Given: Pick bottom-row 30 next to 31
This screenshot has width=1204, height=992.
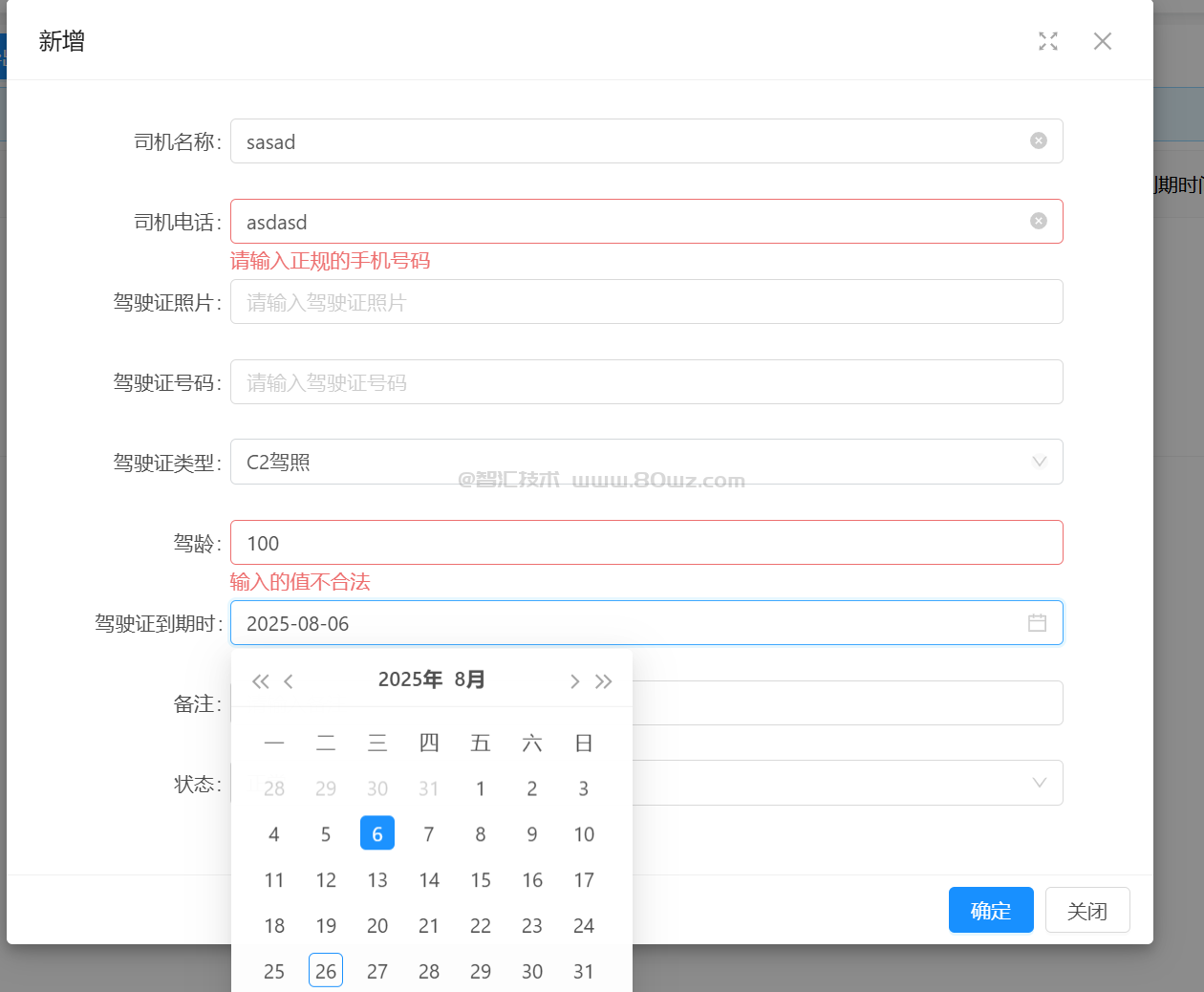Looking at the screenshot, I should 532,972.
